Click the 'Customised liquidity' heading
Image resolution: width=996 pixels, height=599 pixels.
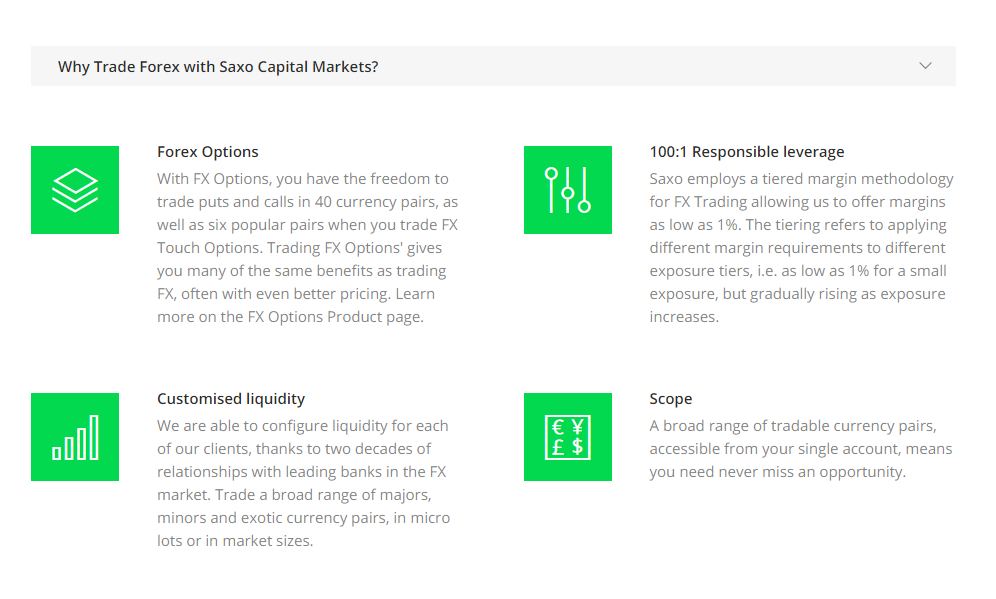click(231, 399)
